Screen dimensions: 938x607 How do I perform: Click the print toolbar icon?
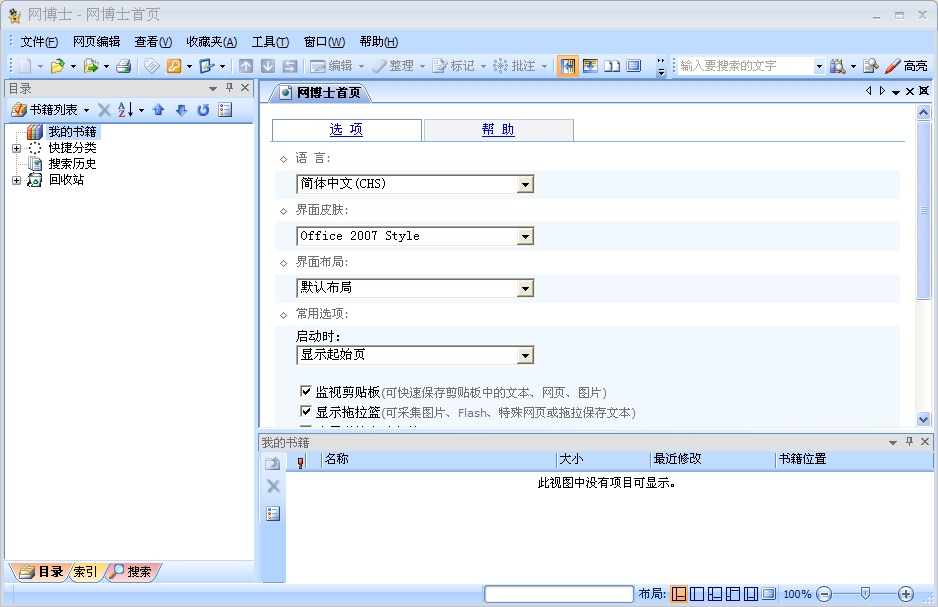point(124,66)
